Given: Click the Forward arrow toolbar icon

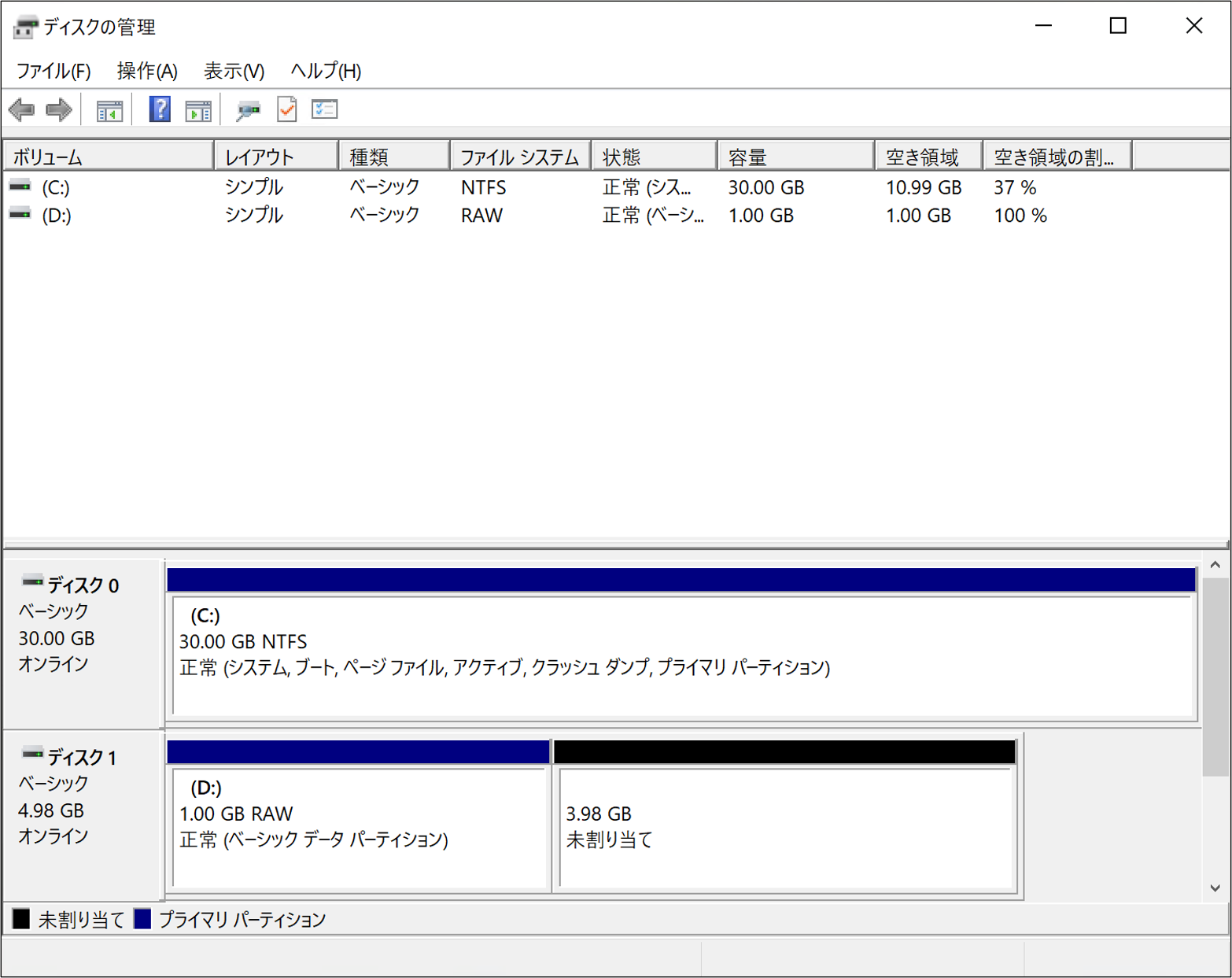Looking at the screenshot, I should [59, 109].
